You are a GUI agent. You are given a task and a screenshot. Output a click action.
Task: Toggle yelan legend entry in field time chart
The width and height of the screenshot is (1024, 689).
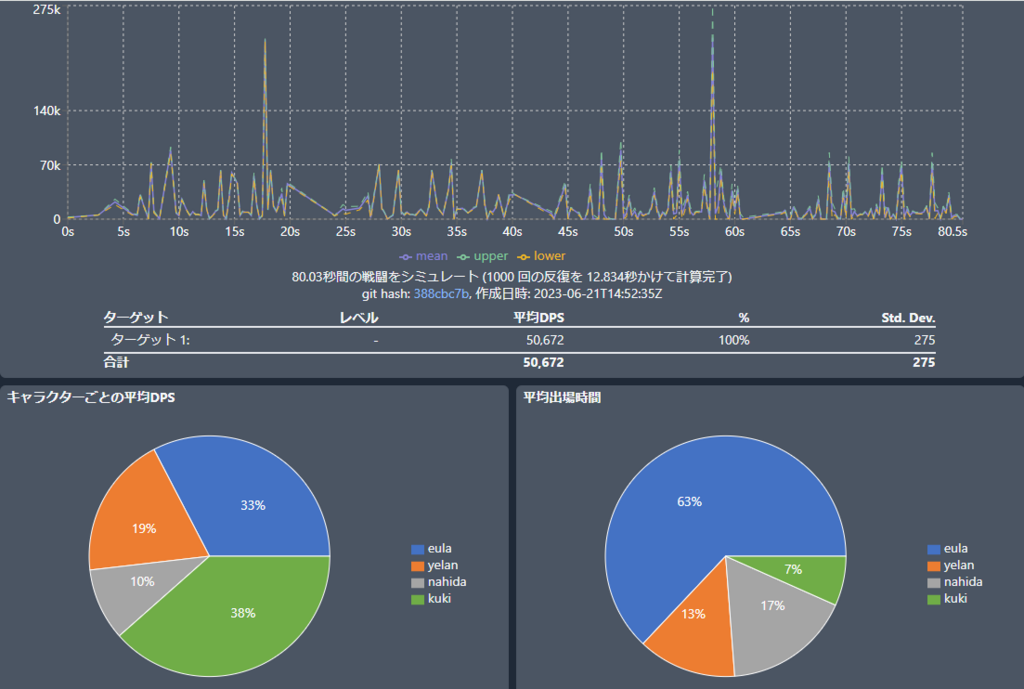[x=950, y=565]
